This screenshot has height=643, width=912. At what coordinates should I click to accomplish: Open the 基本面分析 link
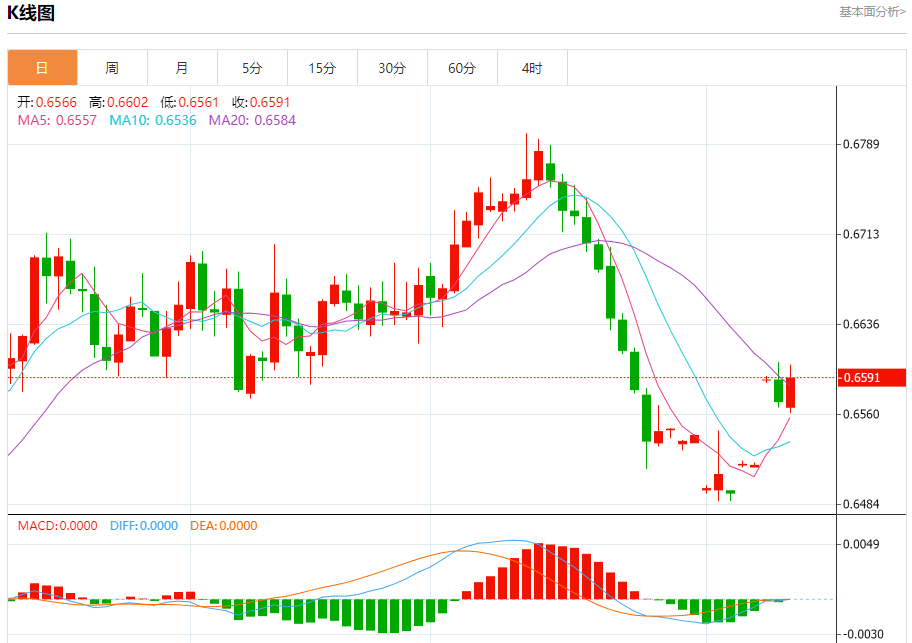(871, 12)
